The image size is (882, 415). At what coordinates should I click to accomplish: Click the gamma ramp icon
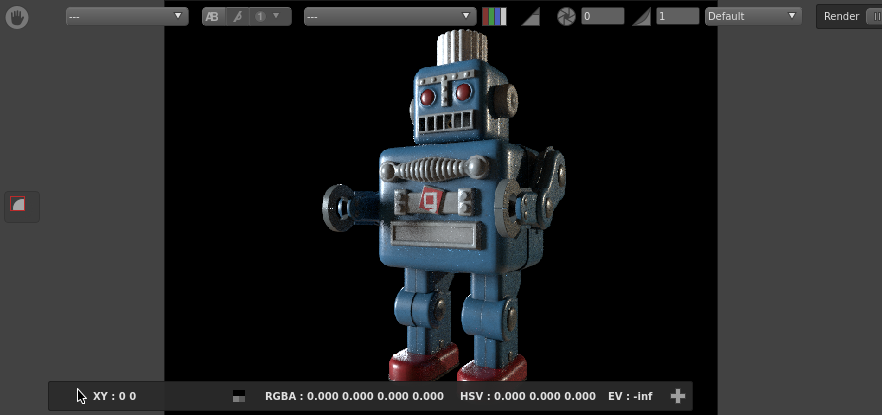coord(641,17)
